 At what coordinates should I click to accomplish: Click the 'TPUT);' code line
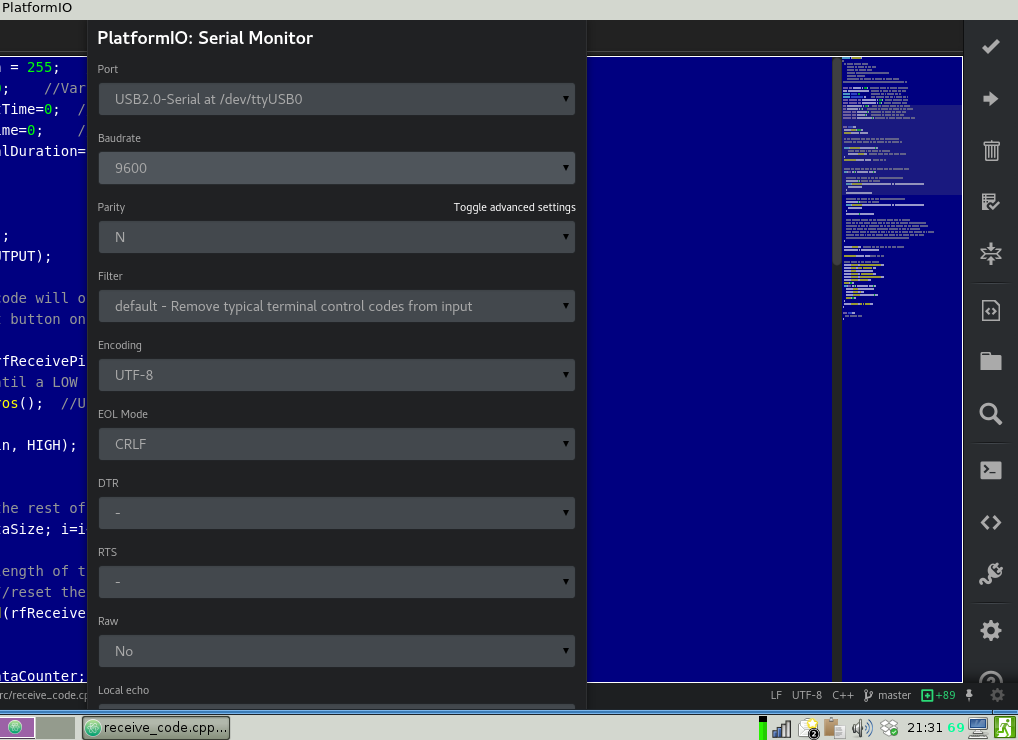[x=25, y=256]
